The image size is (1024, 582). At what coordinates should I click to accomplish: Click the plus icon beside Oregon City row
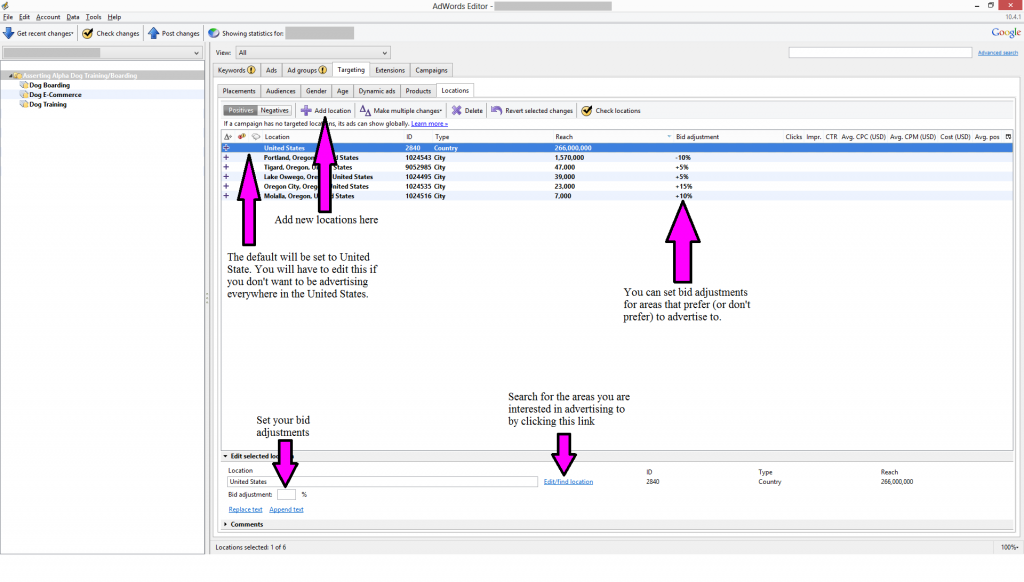pos(227,186)
